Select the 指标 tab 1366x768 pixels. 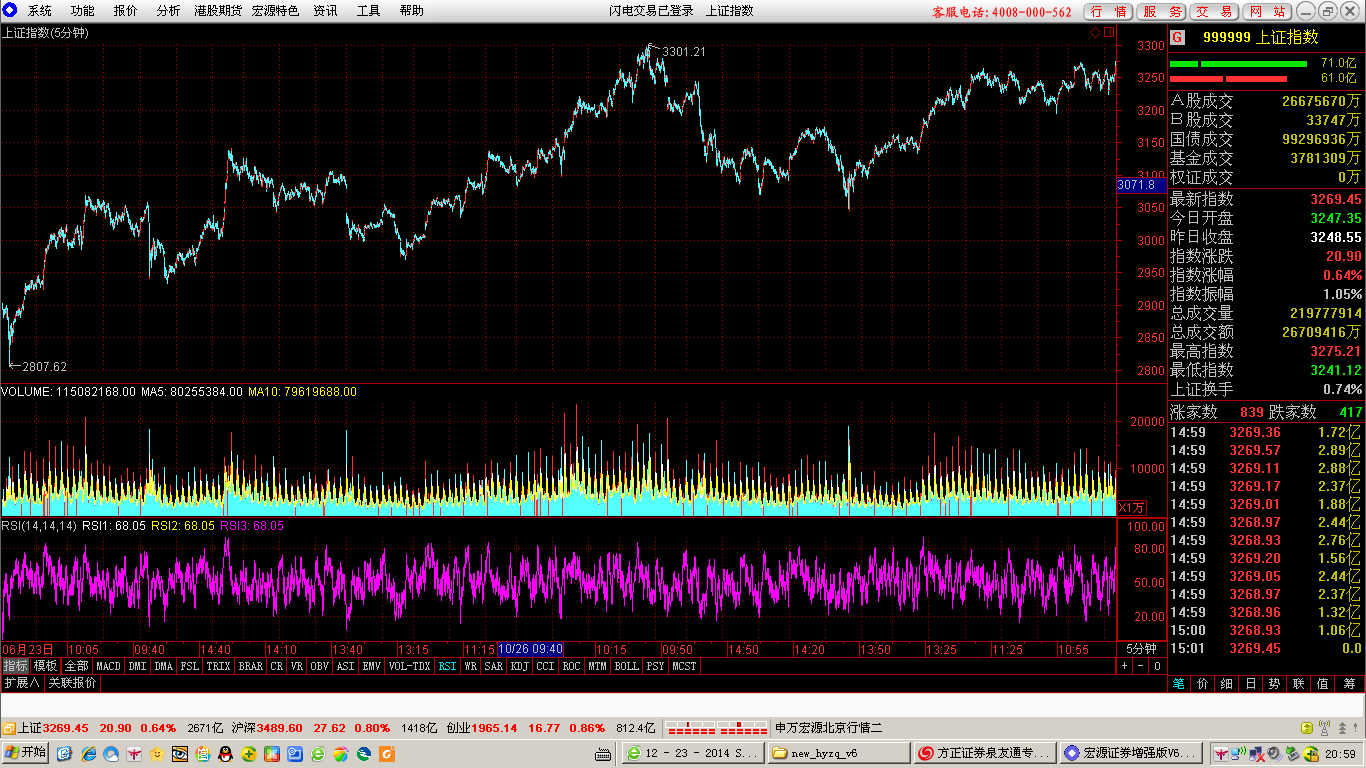tap(16, 666)
